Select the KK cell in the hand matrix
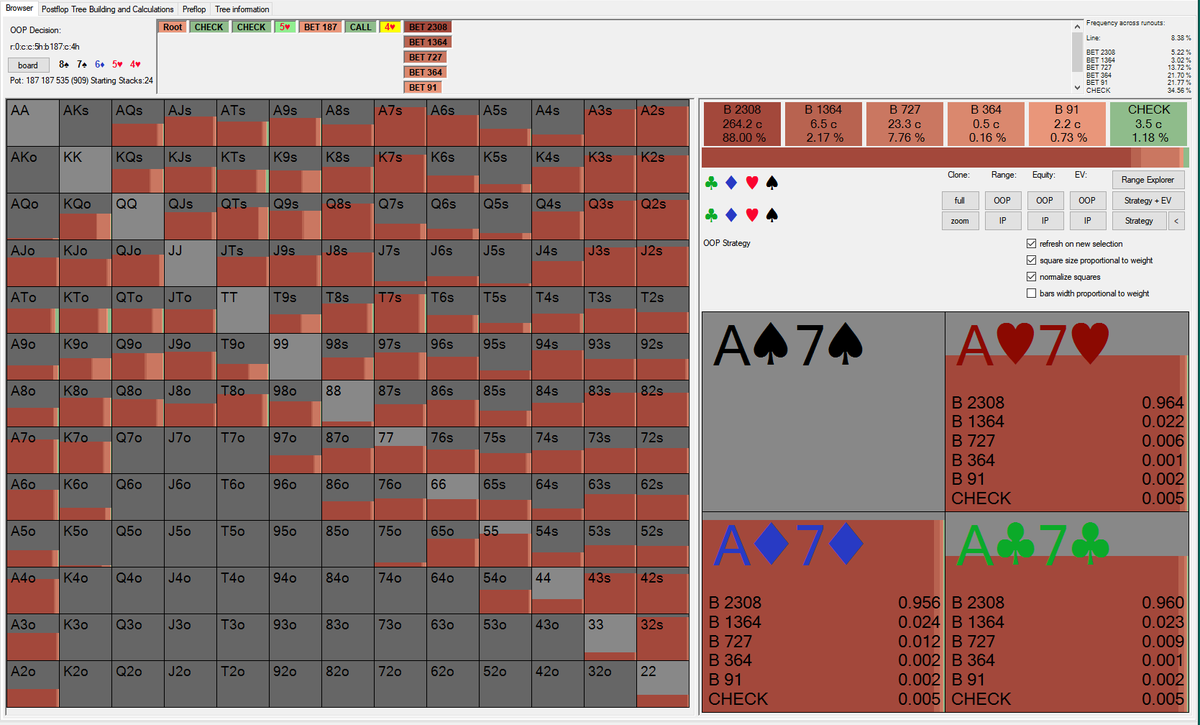 tap(84, 170)
